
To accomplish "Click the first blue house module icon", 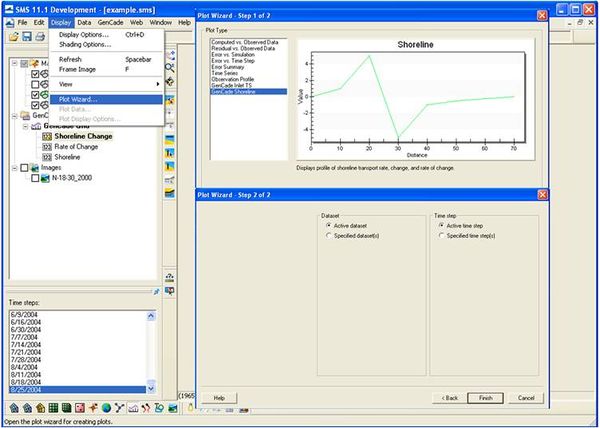I will coord(14,408).
